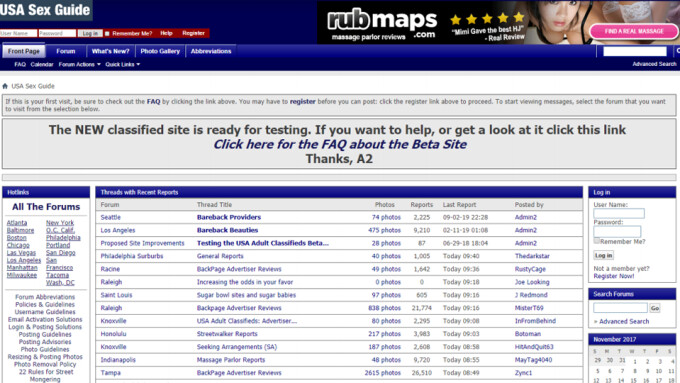Viewport: 680px width, 383px height.
Task: Open the Baltimore forum hotlink
Action: [x=20, y=230]
